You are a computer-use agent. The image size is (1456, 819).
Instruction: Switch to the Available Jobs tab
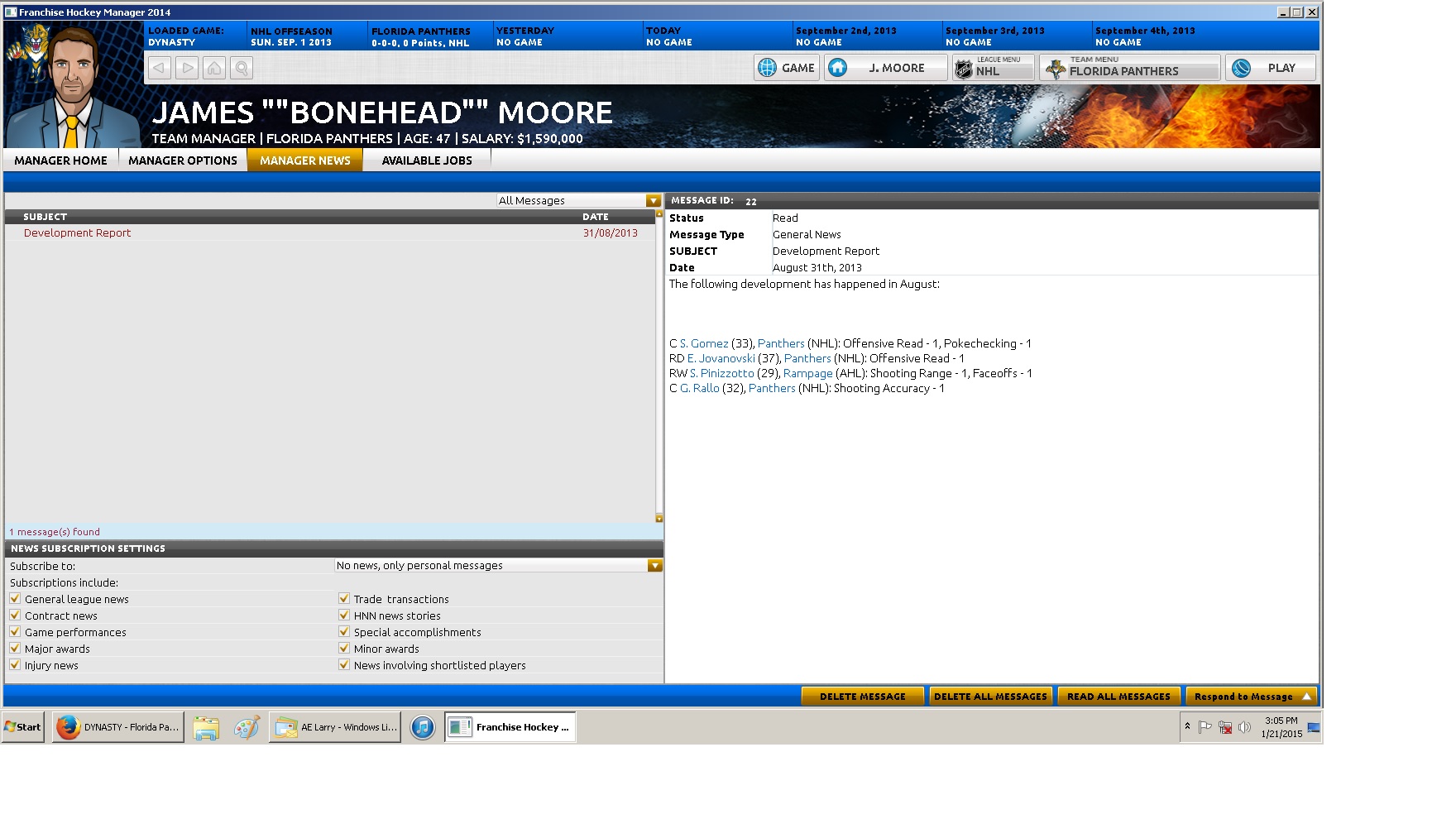[427, 160]
